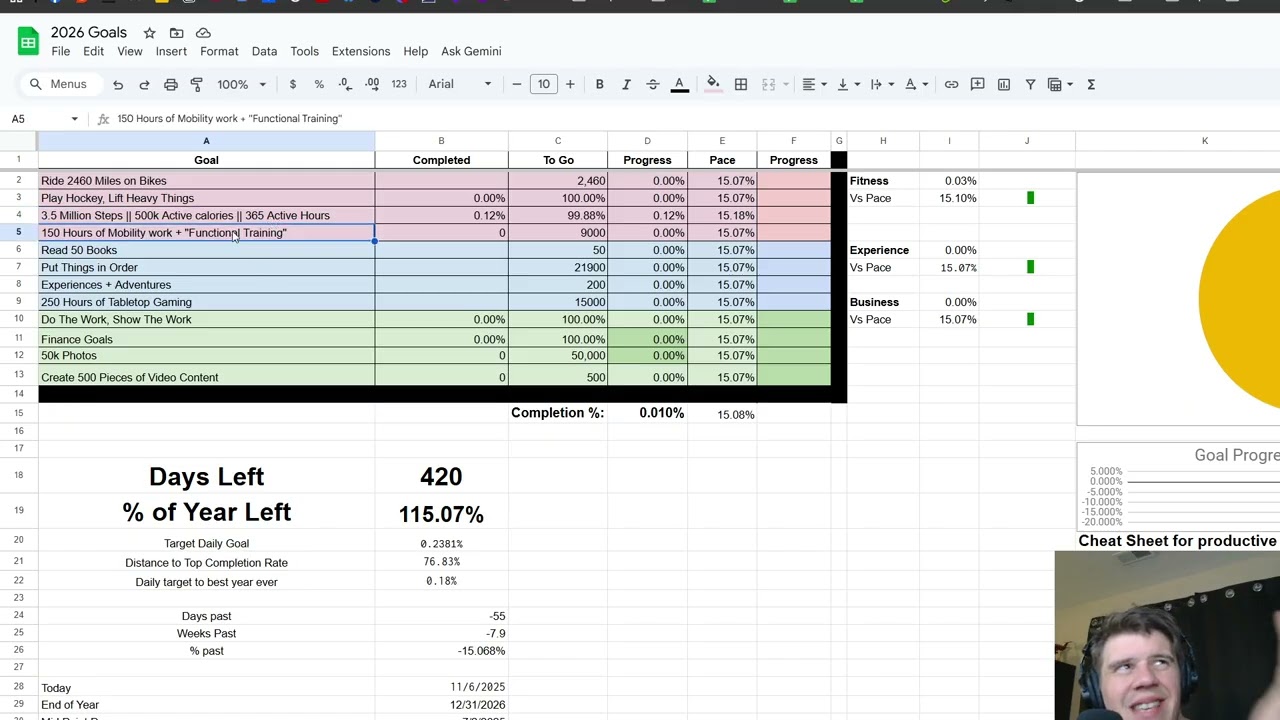
Task: Open the table views icon
Action: (x=1054, y=84)
